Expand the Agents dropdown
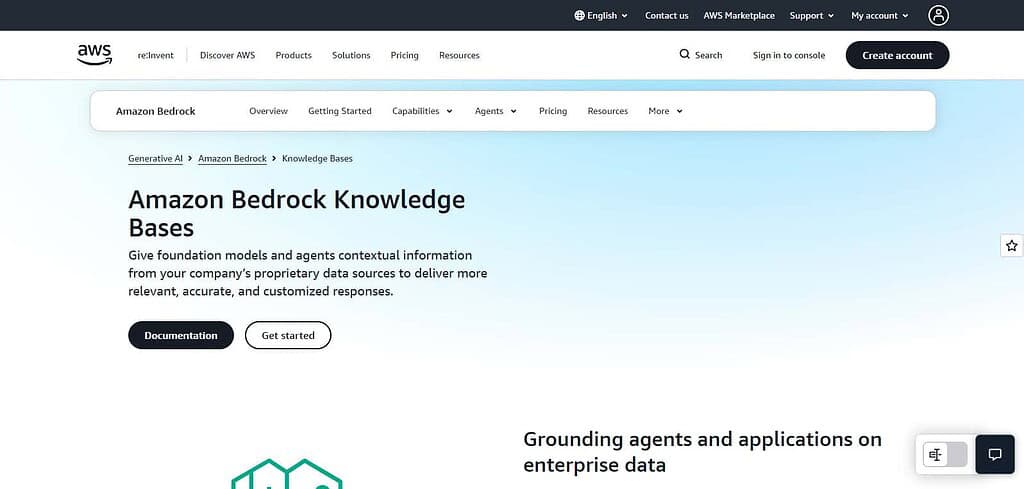1024x489 pixels. (496, 111)
